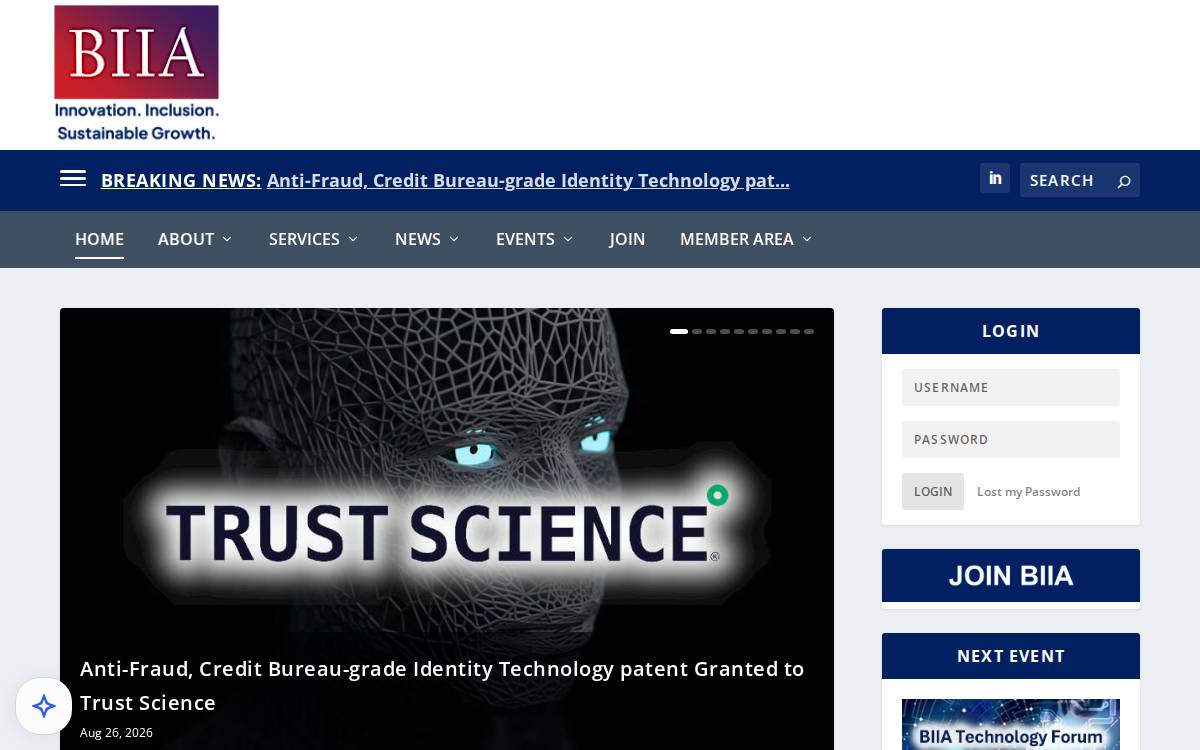Focus the Password field
The height and width of the screenshot is (750, 1200).
click(1011, 439)
